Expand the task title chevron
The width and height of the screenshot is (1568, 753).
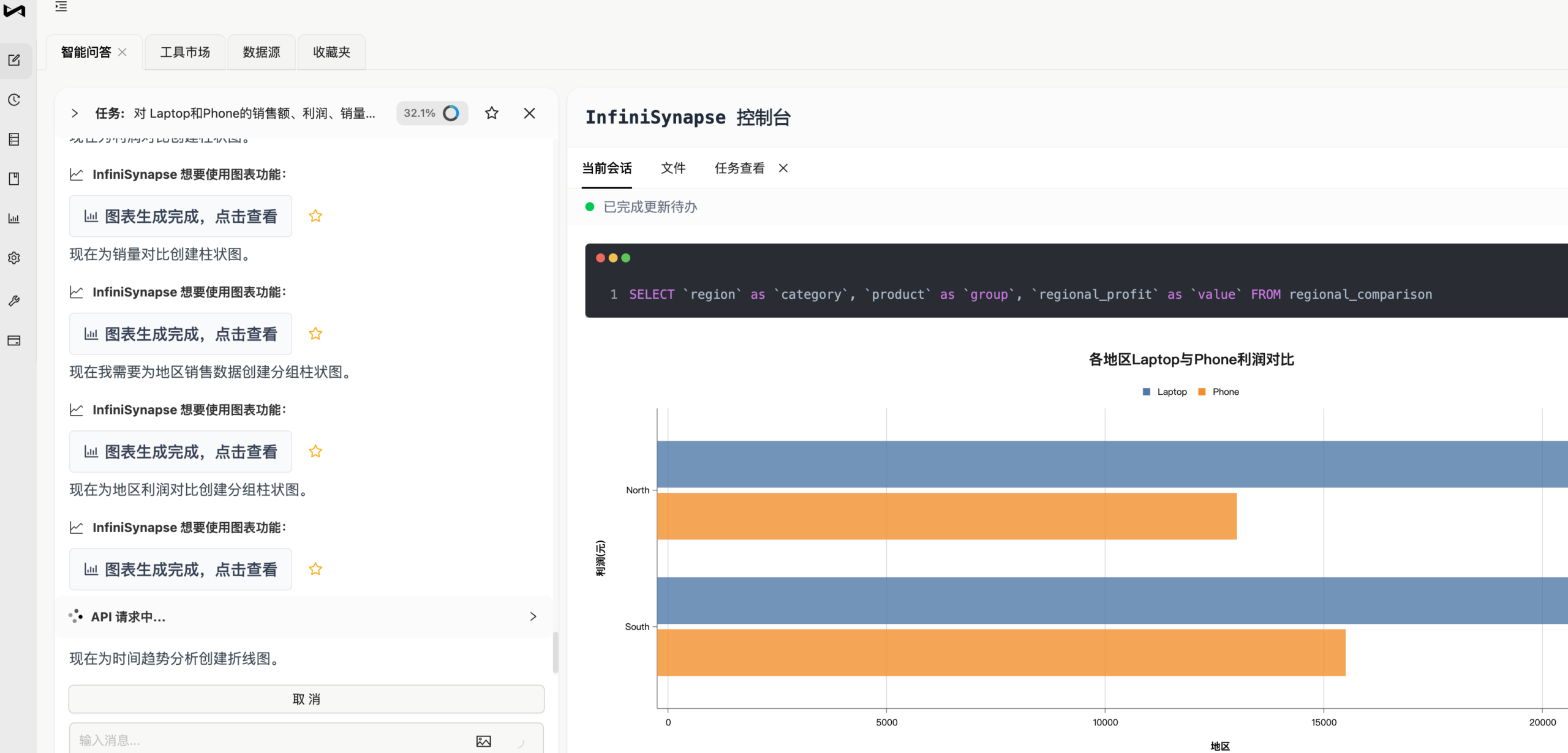click(75, 113)
